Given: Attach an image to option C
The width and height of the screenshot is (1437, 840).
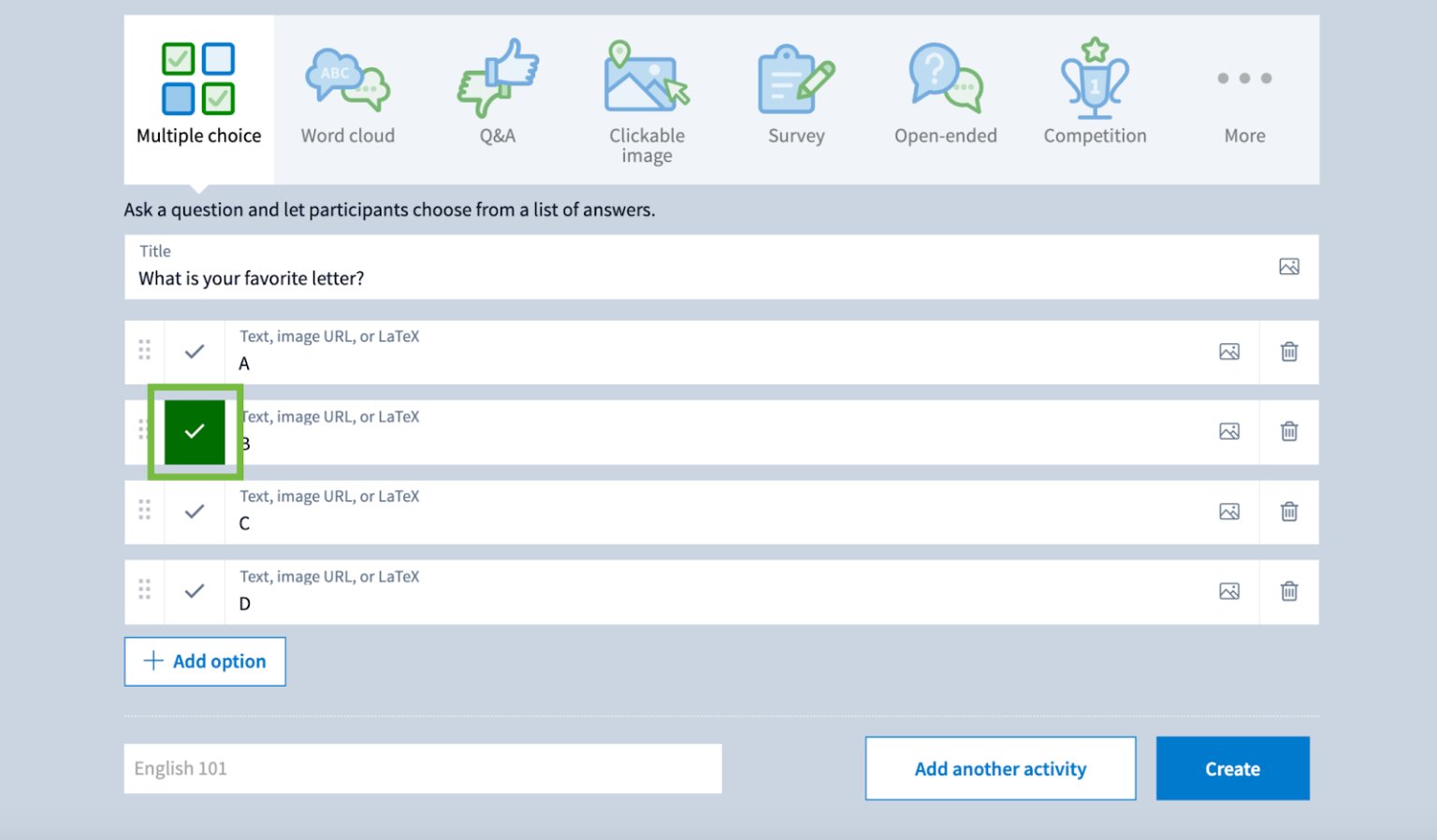Looking at the screenshot, I should [1228, 512].
